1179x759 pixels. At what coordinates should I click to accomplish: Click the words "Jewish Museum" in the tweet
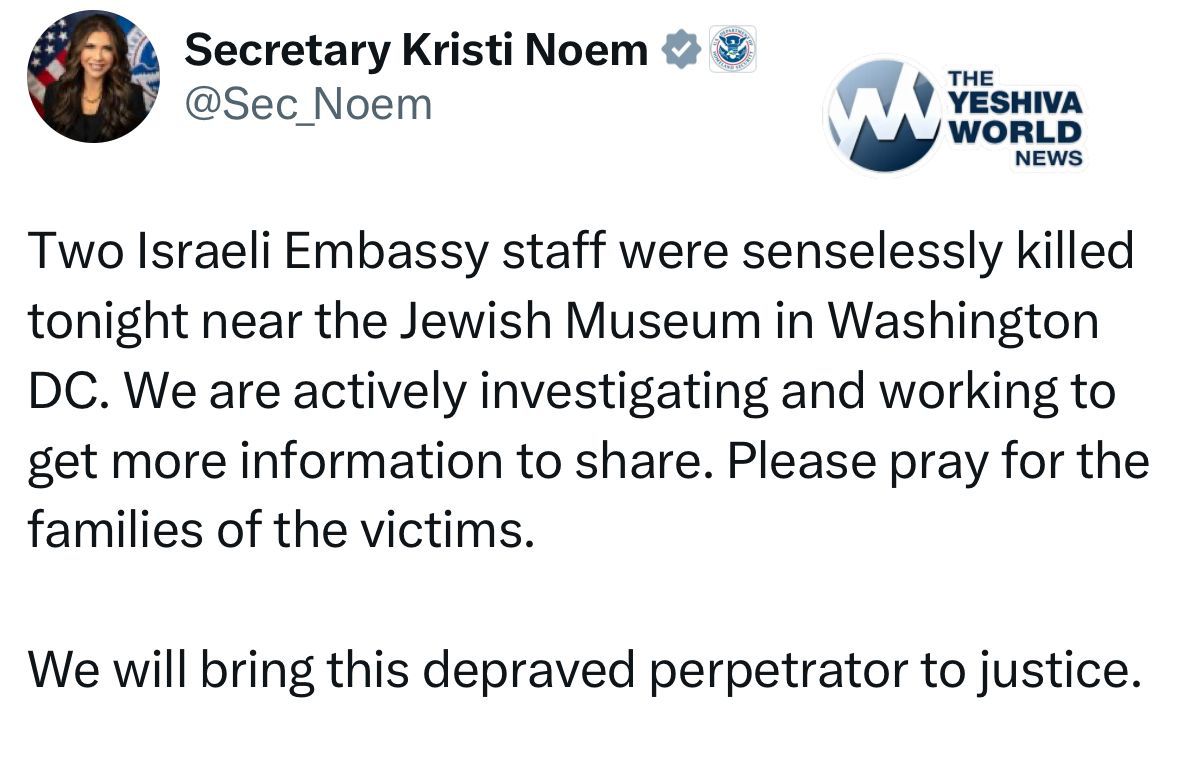pos(579,321)
